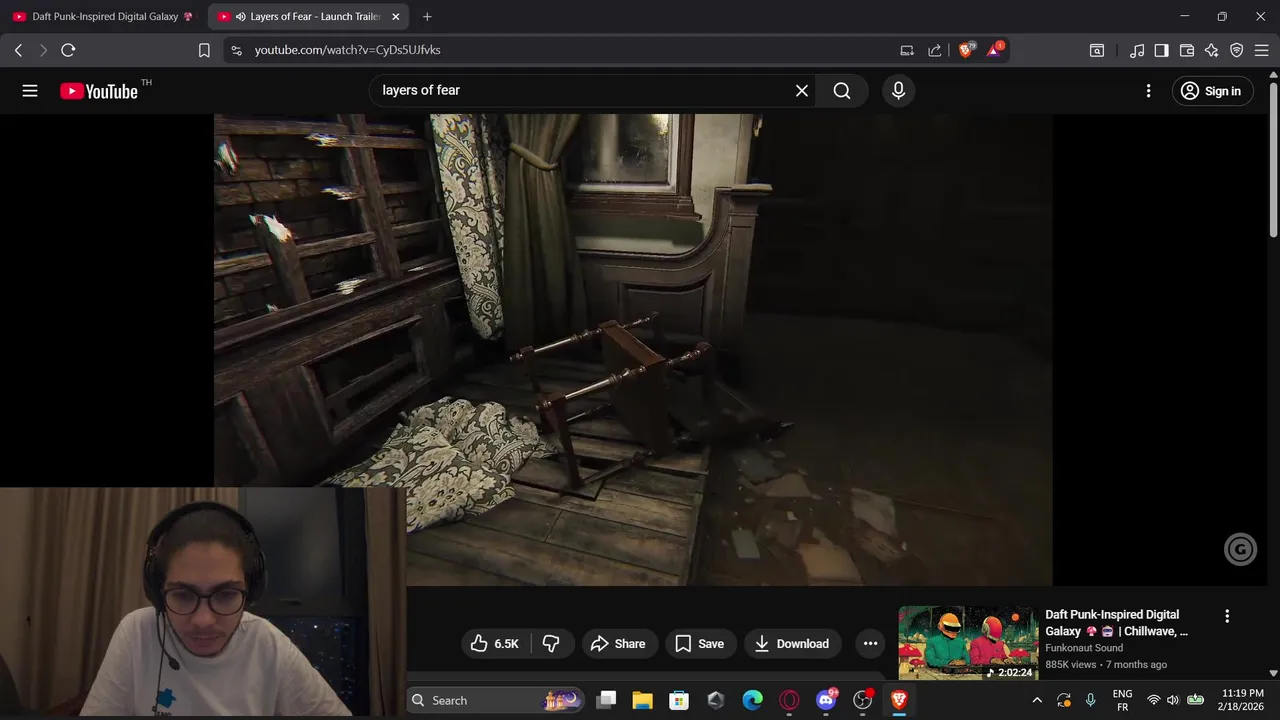Open volume and network quick settings

[x=1173, y=700]
